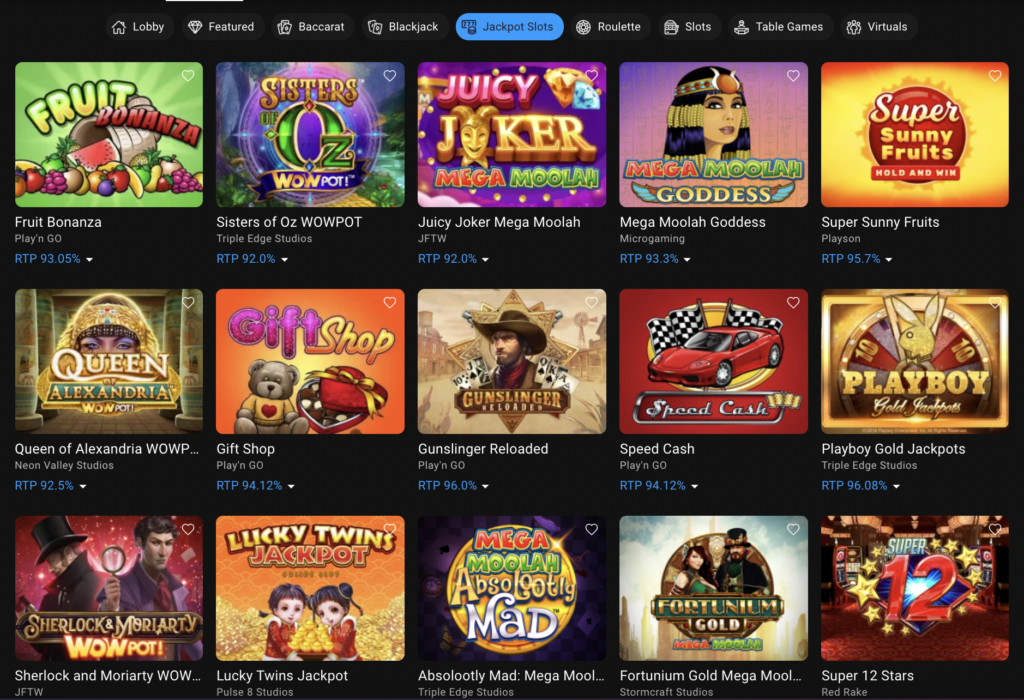1024x700 pixels.
Task: Open the Playboy Gold Jackpots thumbnail
Action: coord(915,361)
